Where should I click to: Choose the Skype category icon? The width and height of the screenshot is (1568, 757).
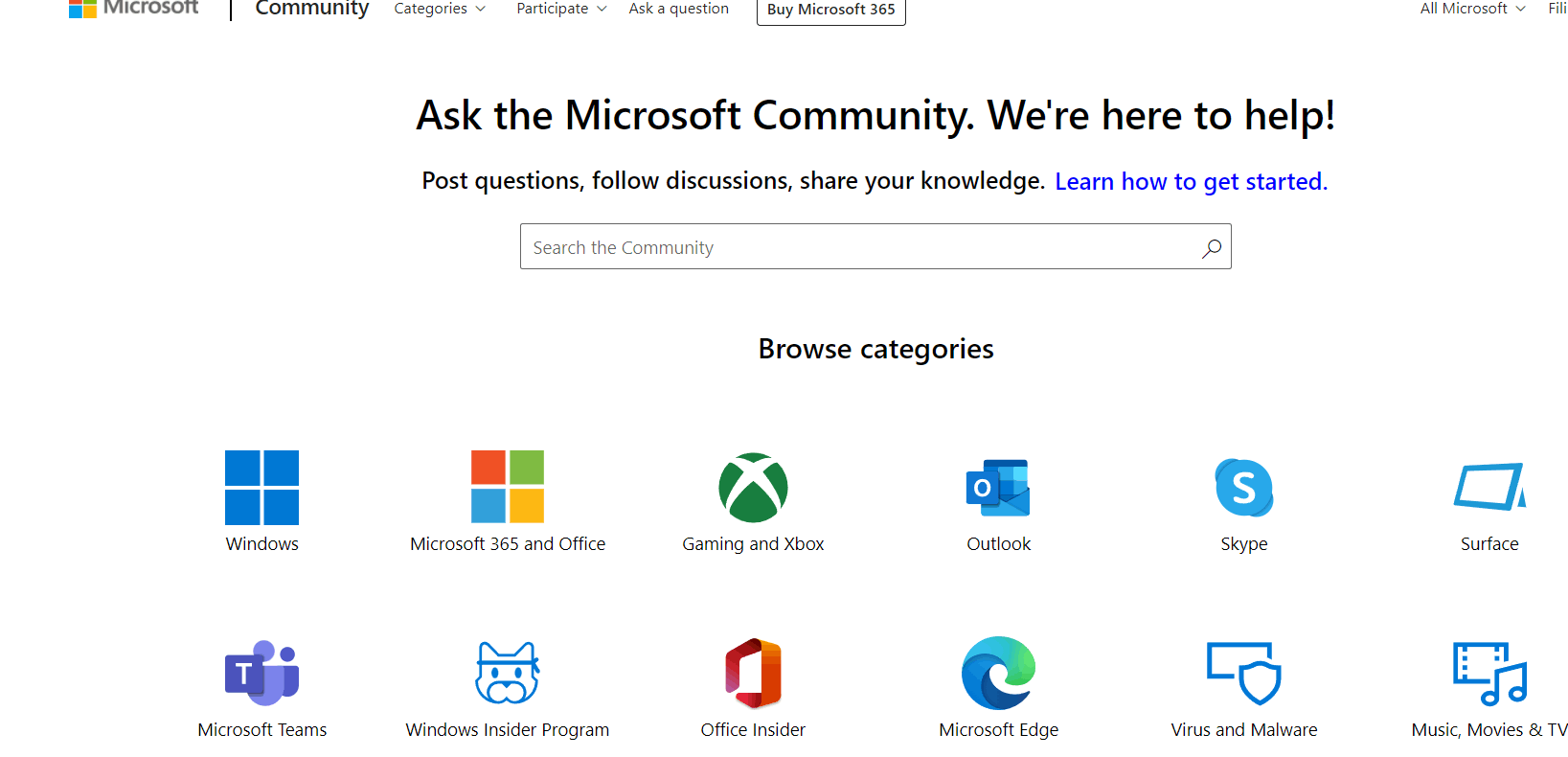click(x=1243, y=488)
